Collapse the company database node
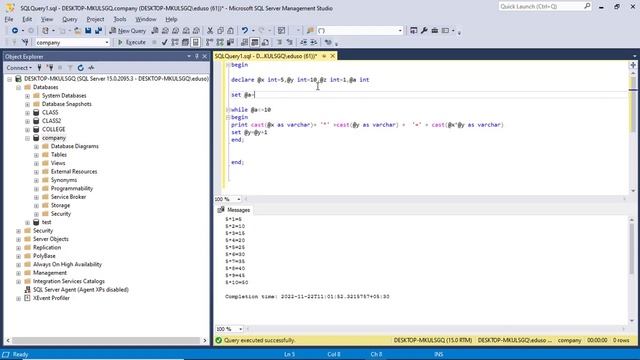This screenshot has height=360, width=640. pyautogui.click(x=27, y=138)
